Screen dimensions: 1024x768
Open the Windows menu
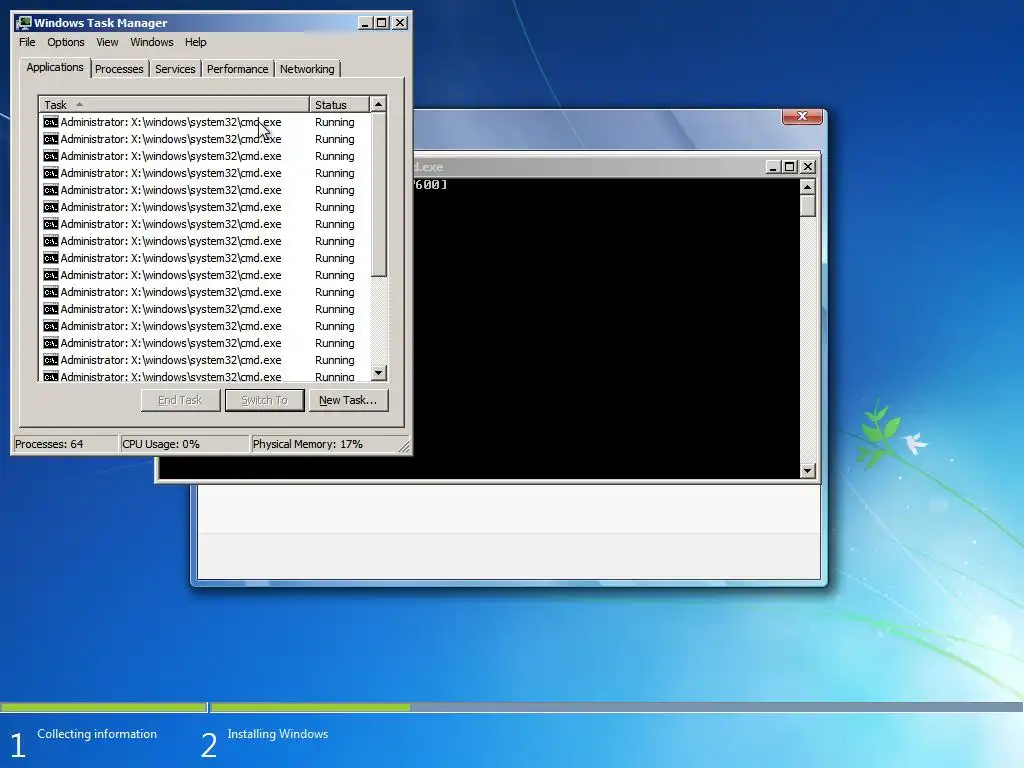152,42
